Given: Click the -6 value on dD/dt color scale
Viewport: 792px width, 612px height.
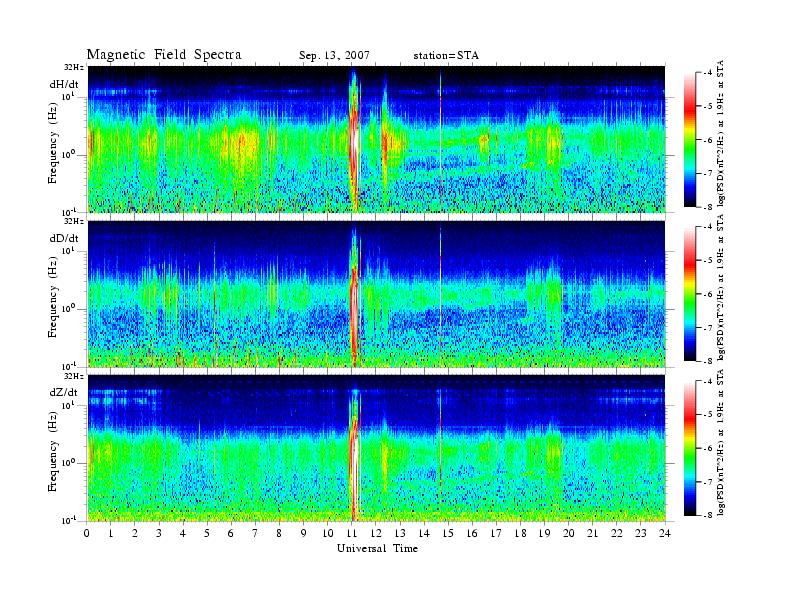Looking at the screenshot, I should 707,294.
